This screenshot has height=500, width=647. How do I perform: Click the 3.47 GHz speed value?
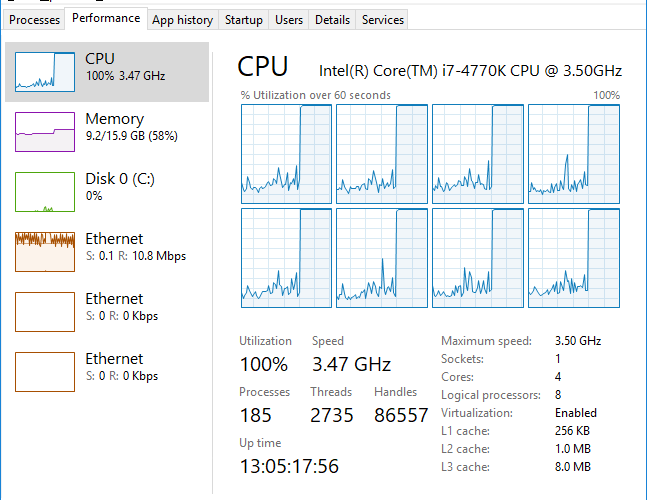pos(351,364)
